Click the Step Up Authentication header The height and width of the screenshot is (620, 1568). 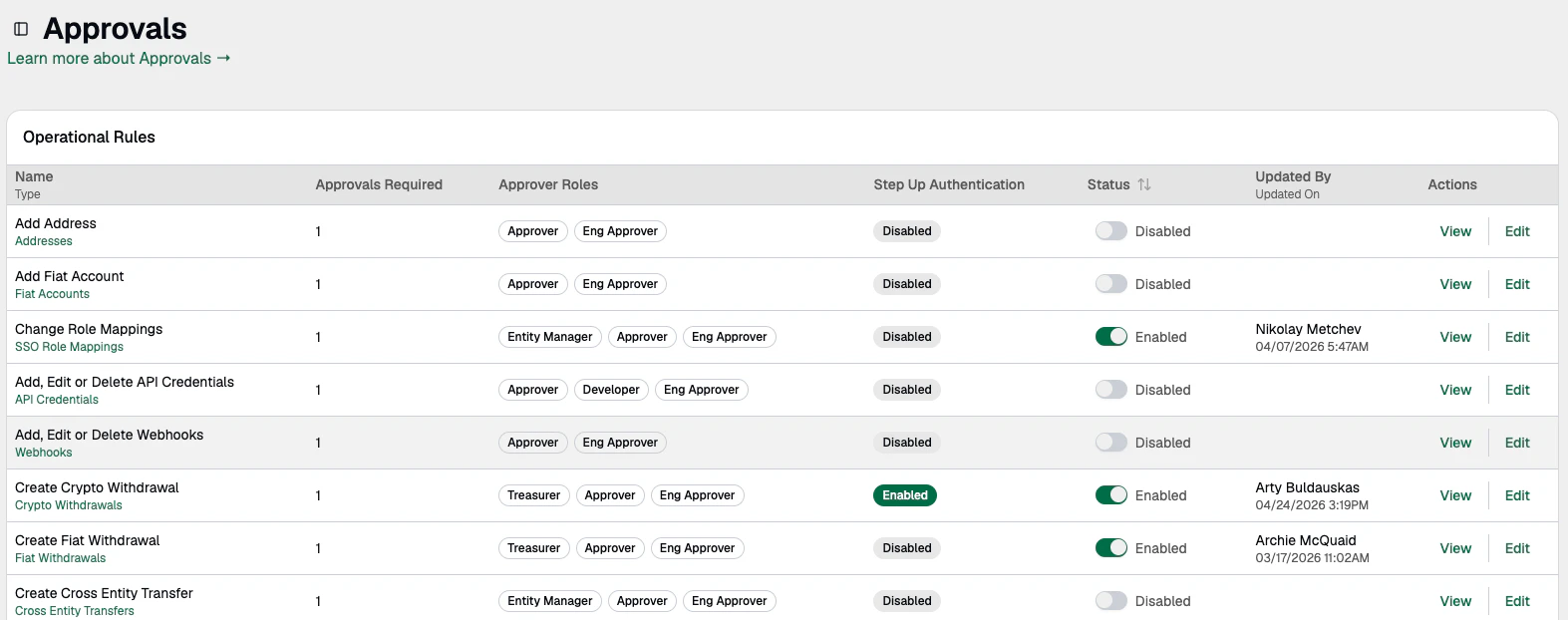[949, 184]
